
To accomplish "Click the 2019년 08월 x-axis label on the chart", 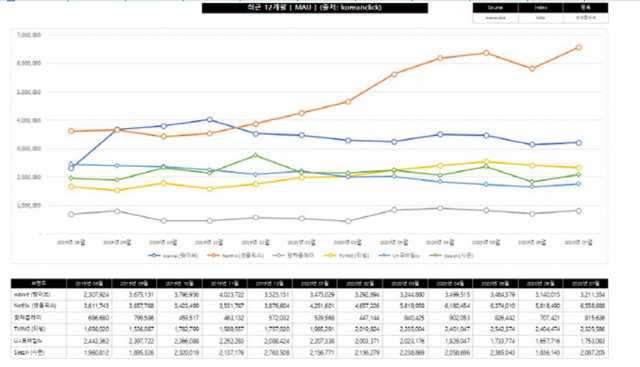I will [x=71, y=242].
